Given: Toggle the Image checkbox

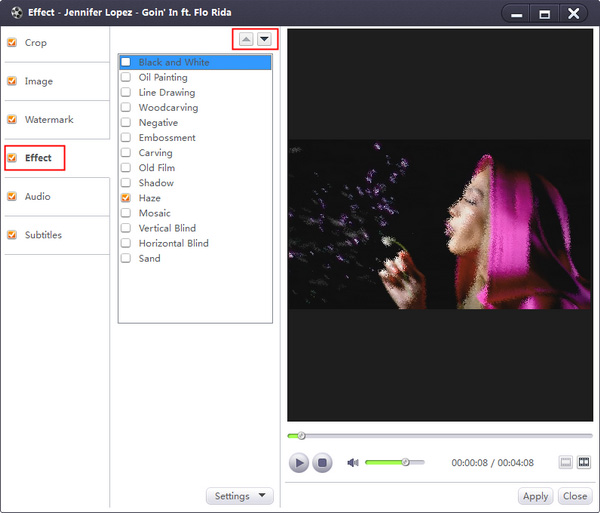Looking at the screenshot, I should 12,81.
